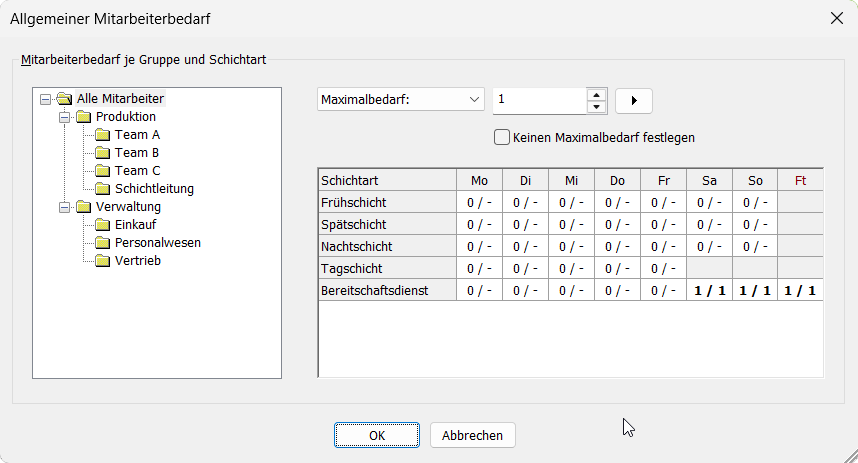Select Einkauf label in the tree
858x463 pixels.
(136, 225)
